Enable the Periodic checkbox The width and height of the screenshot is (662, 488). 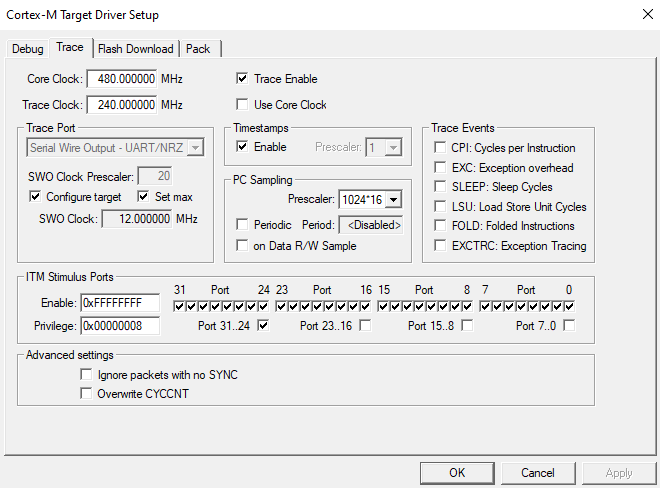pyautogui.click(x=242, y=224)
